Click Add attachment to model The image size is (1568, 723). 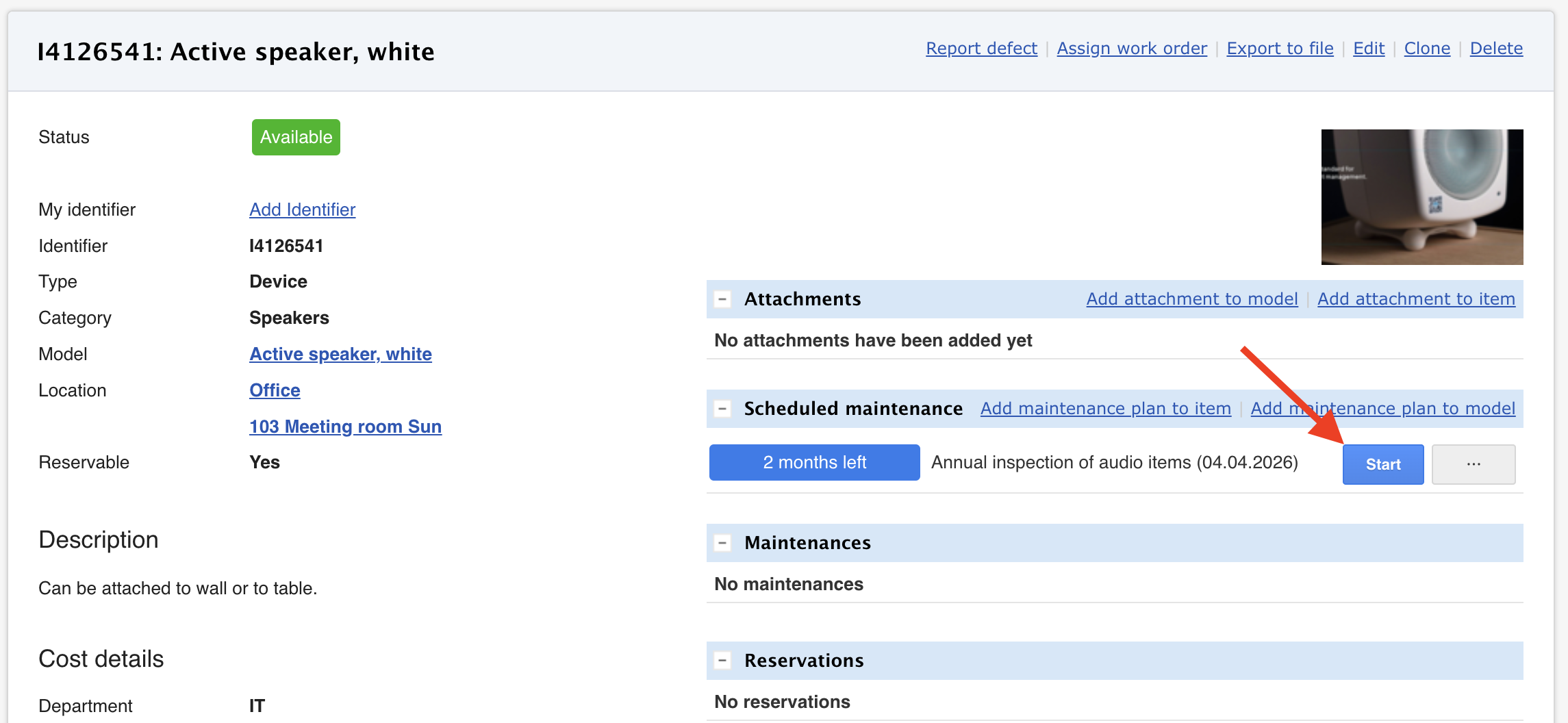1191,299
